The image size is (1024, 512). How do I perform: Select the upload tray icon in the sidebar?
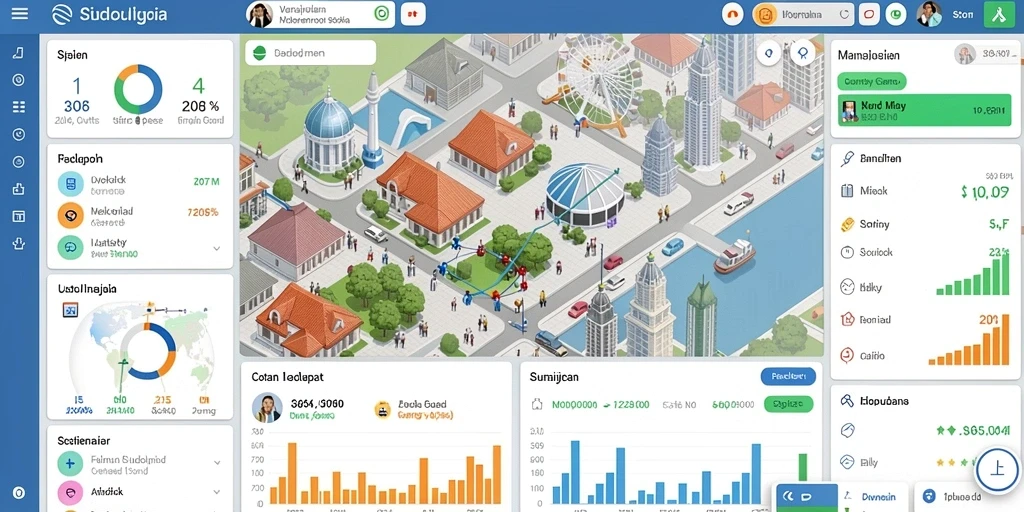pos(18,189)
